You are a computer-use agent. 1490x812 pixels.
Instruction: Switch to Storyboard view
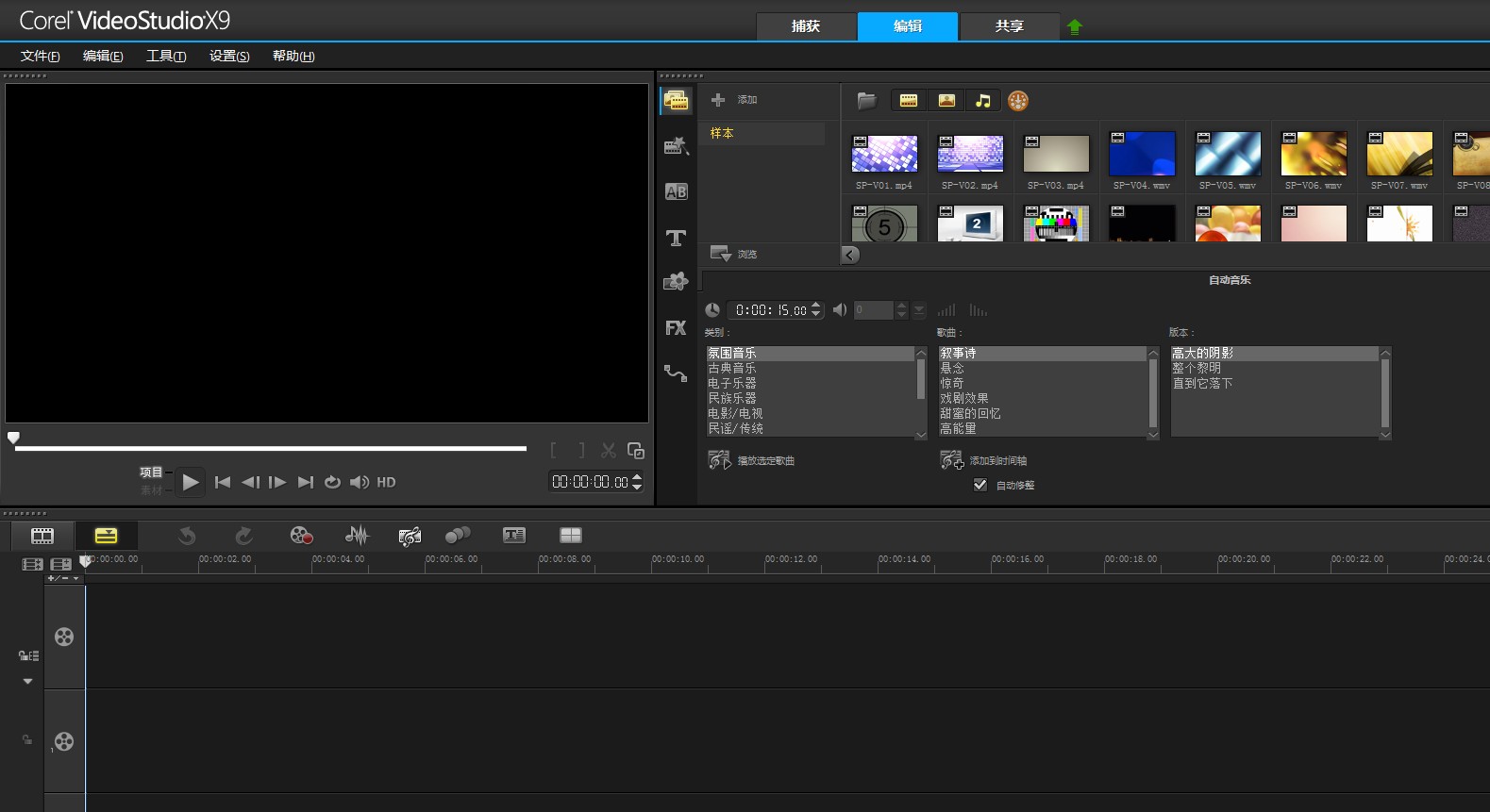tap(42, 536)
